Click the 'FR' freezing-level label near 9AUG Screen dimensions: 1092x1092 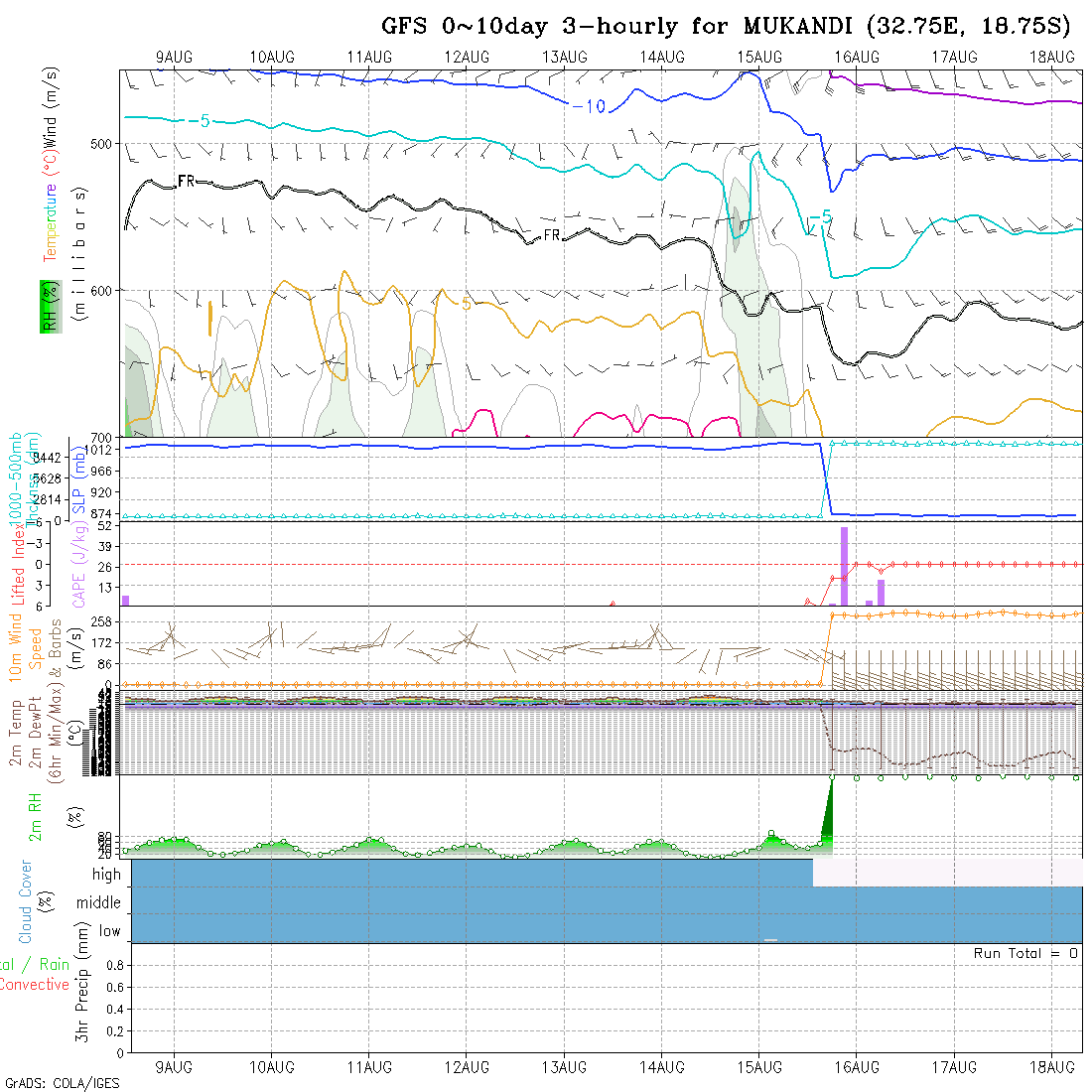(x=186, y=182)
